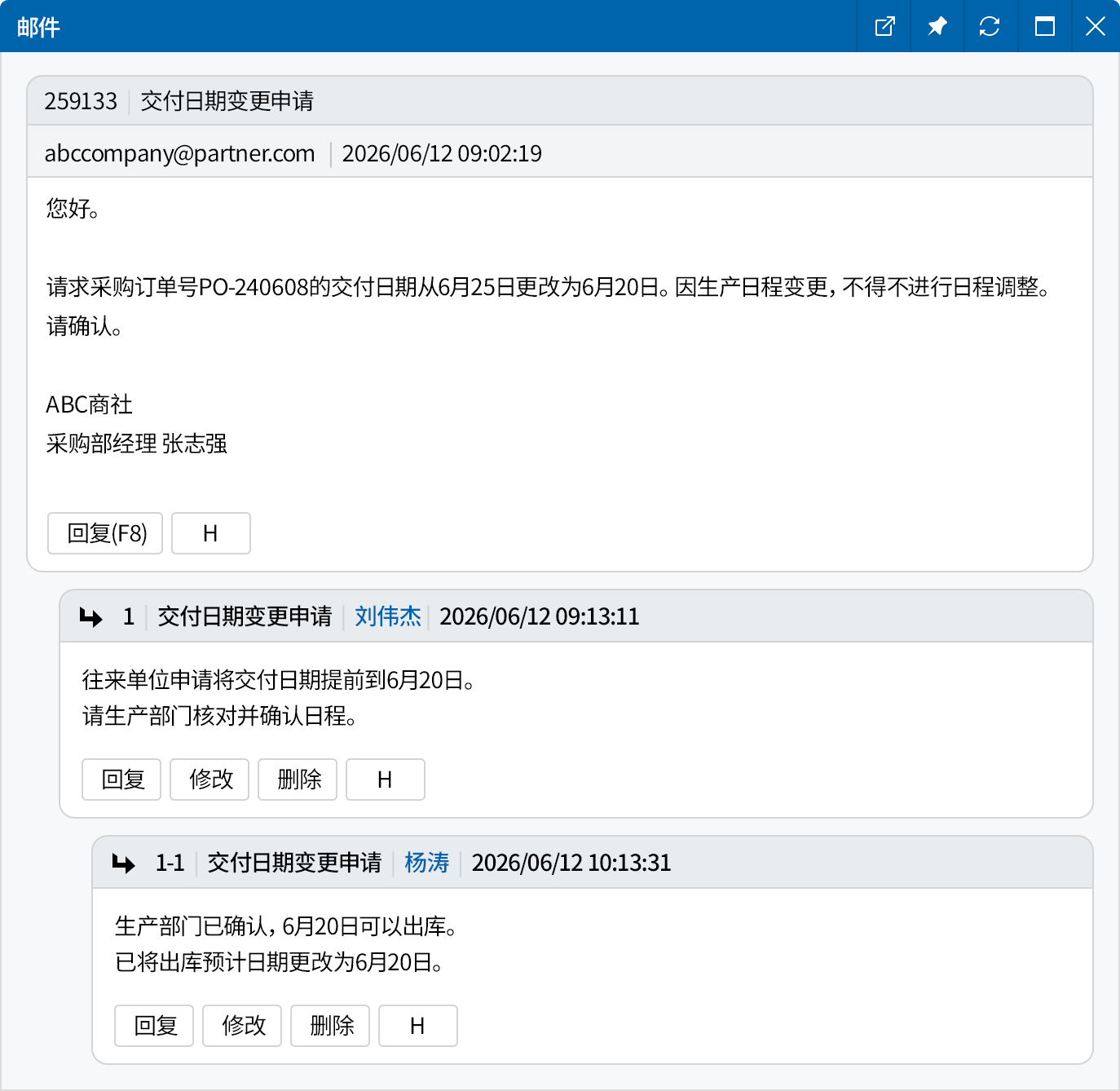
Task: Select mail number 259133
Action: click(81, 101)
